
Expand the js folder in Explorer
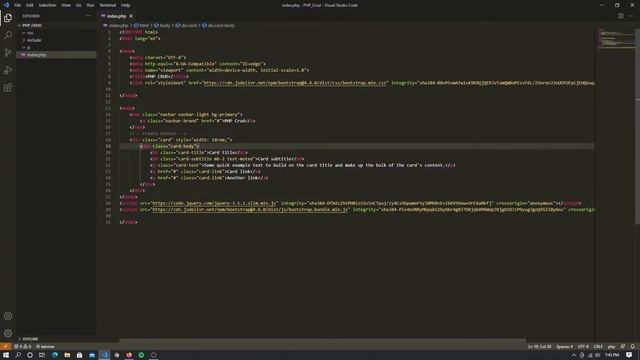click(x=56, y=47)
